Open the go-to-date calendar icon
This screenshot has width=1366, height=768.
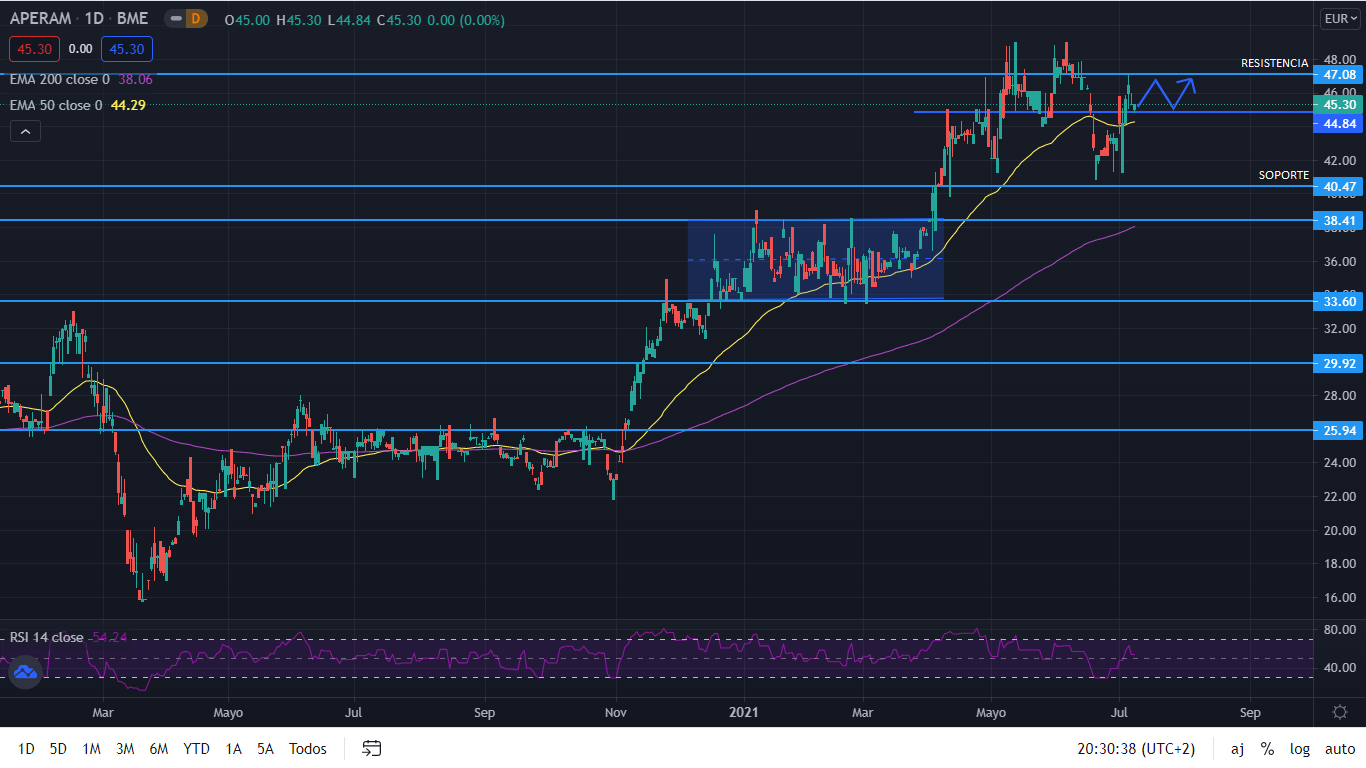point(372,748)
